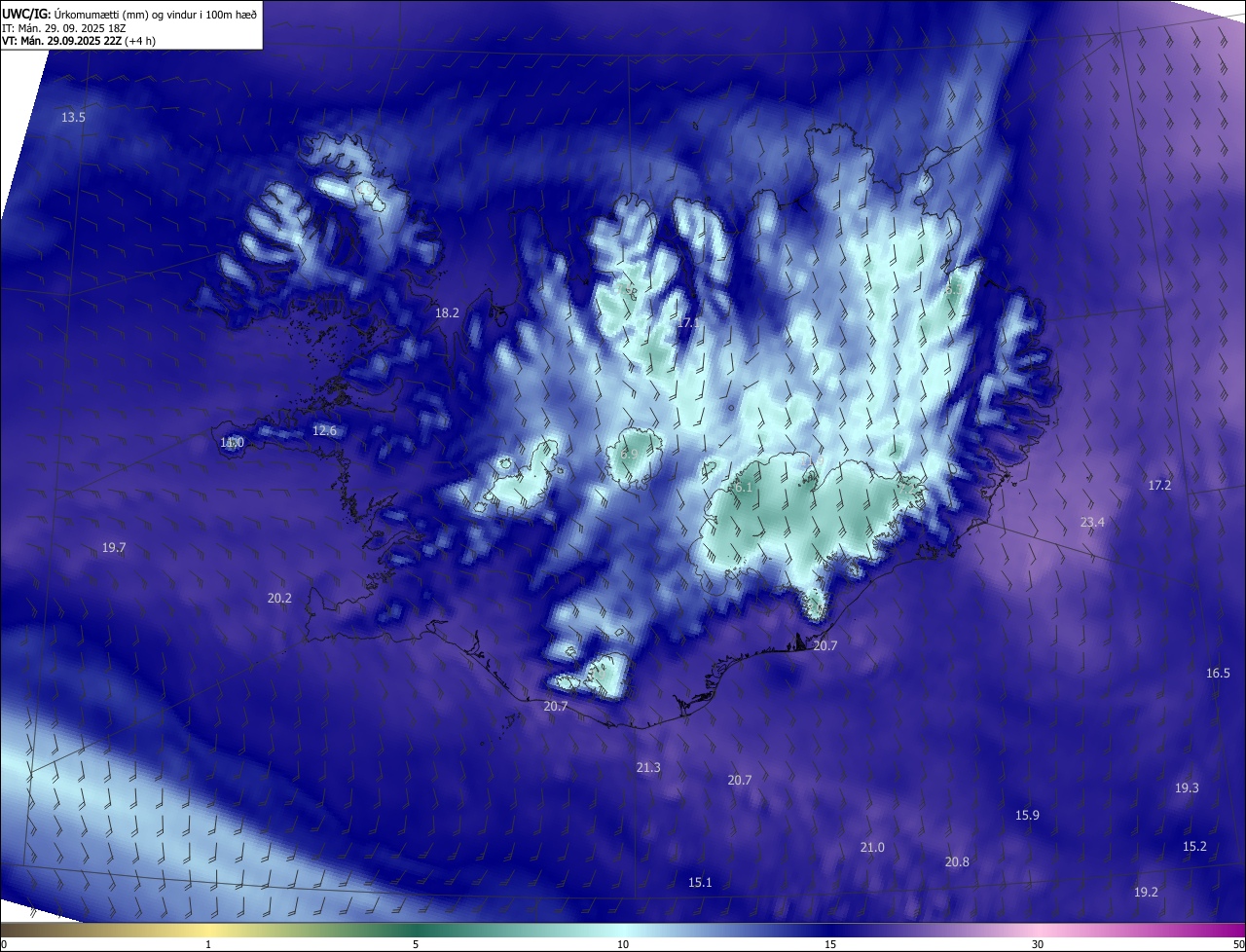The width and height of the screenshot is (1246, 952).
Task: Click the 13.5 value on the map
Action: (73, 117)
